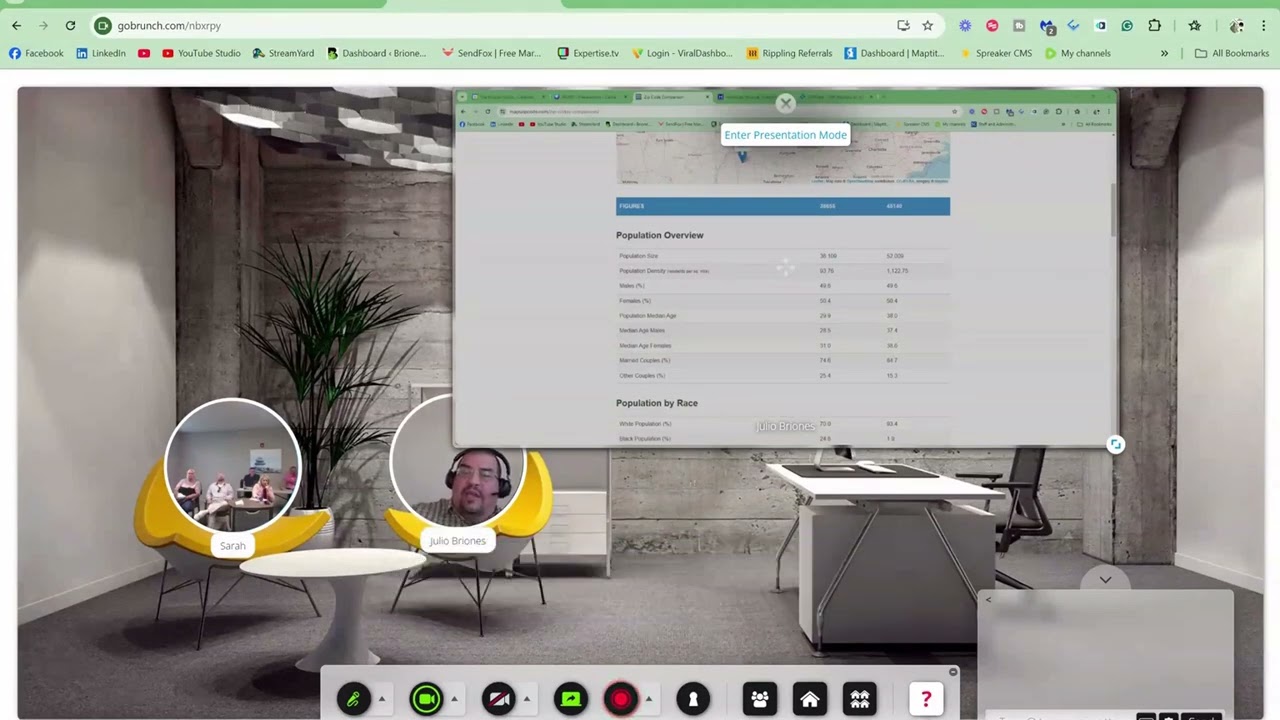Image resolution: width=1280 pixels, height=720 pixels.
Task: Click the blue resize handle of shared screen
Action: pos(1116,445)
